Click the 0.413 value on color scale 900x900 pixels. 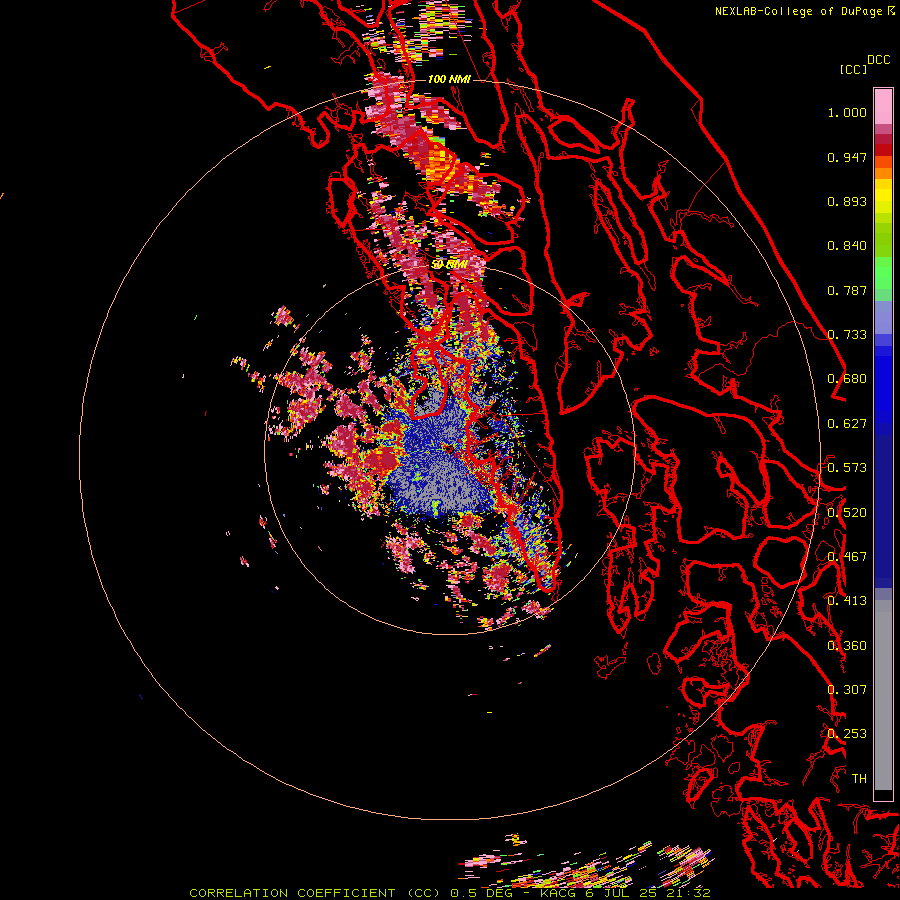point(847,601)
